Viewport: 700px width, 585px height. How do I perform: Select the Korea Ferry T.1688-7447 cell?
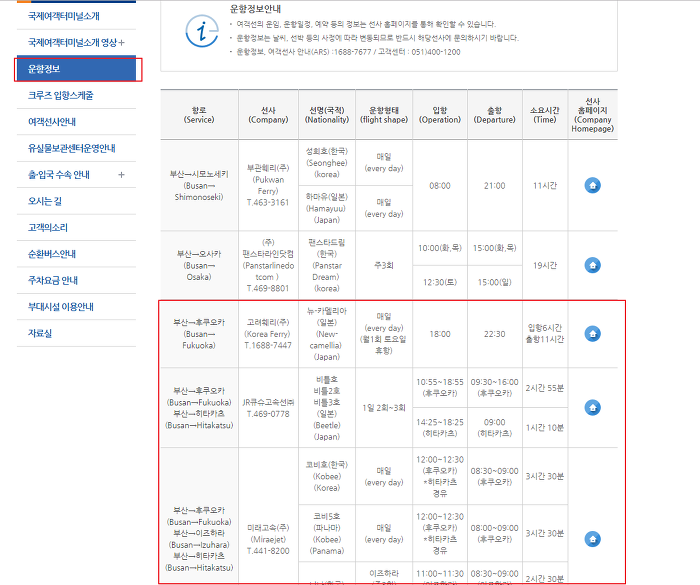tap(268, 334)
